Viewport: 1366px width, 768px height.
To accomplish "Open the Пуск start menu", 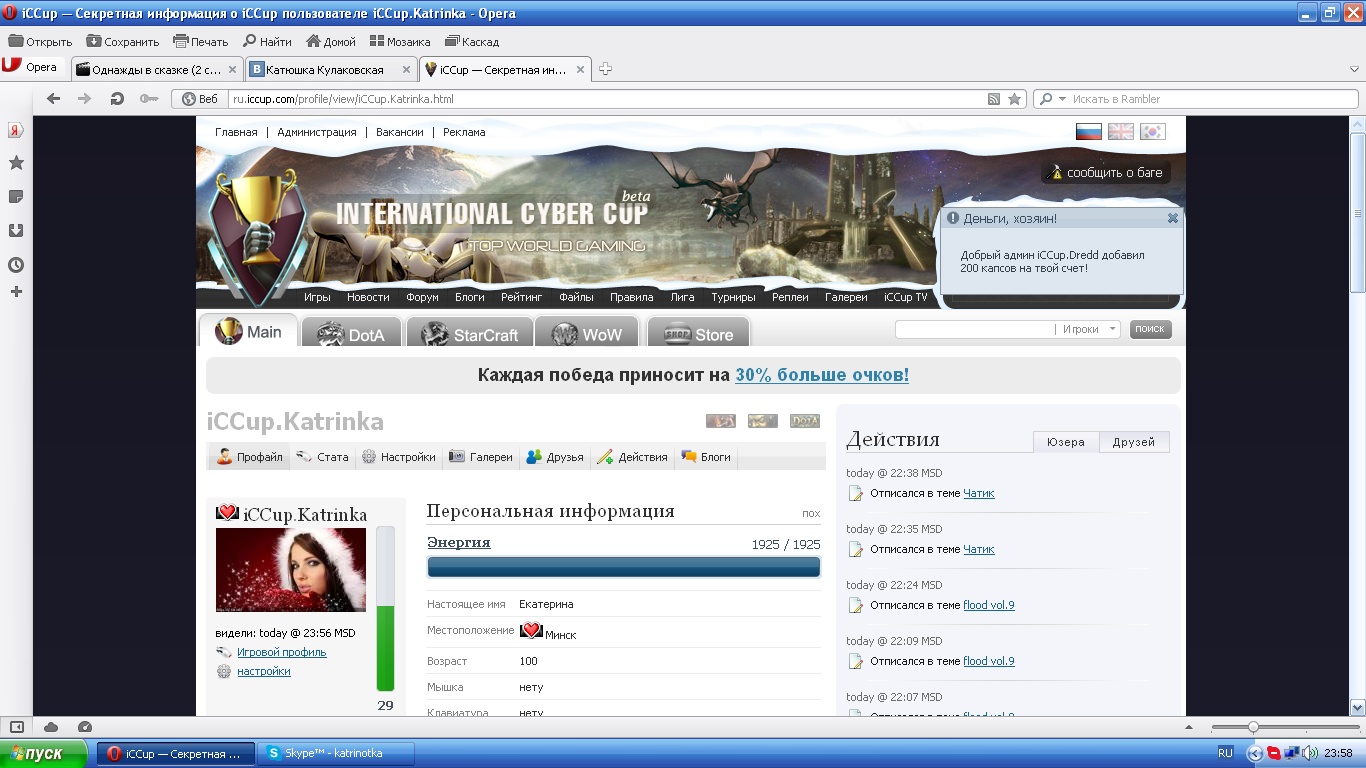I will coord(45,754).
